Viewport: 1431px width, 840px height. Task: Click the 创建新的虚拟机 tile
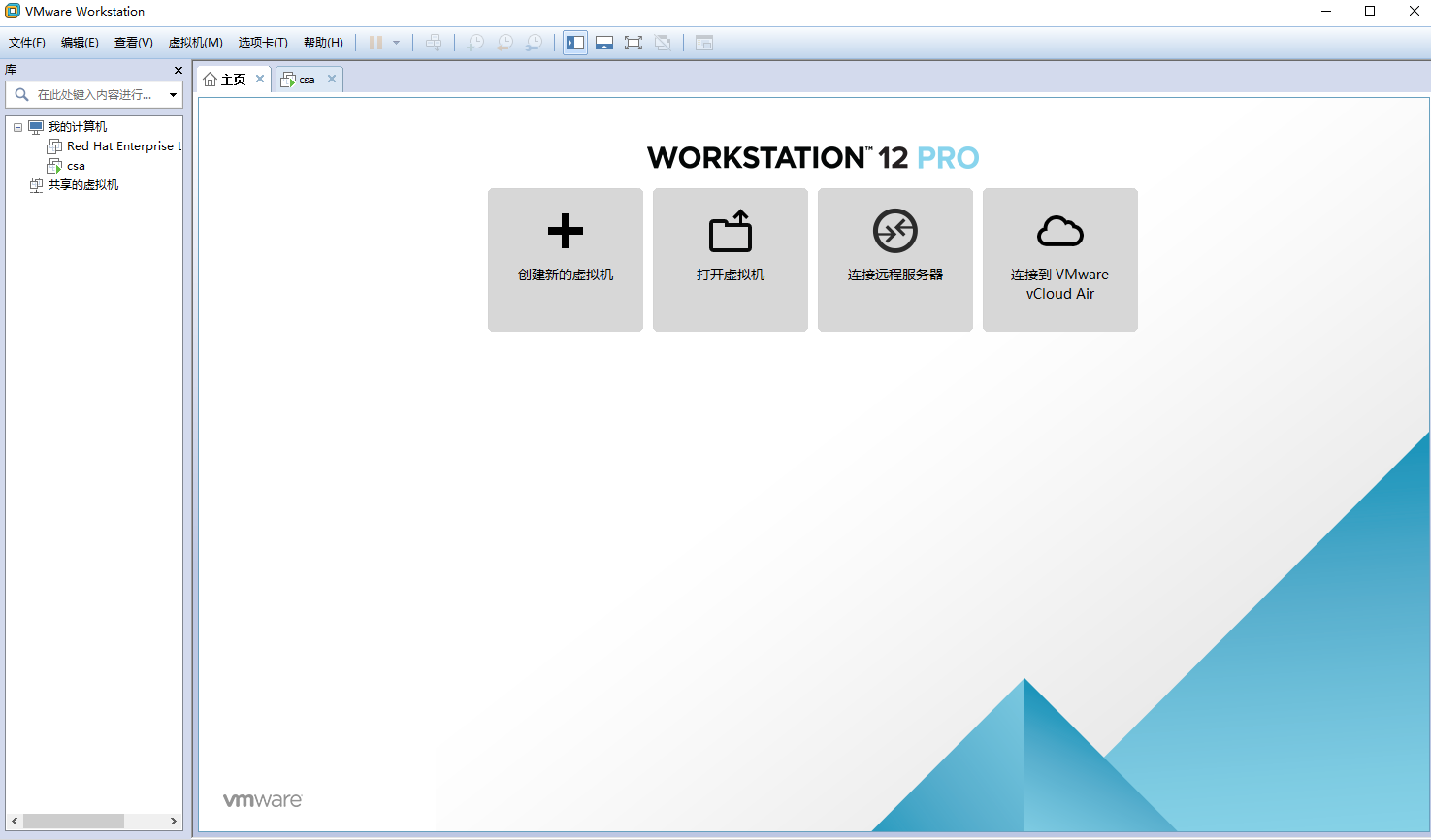[566, 260]
